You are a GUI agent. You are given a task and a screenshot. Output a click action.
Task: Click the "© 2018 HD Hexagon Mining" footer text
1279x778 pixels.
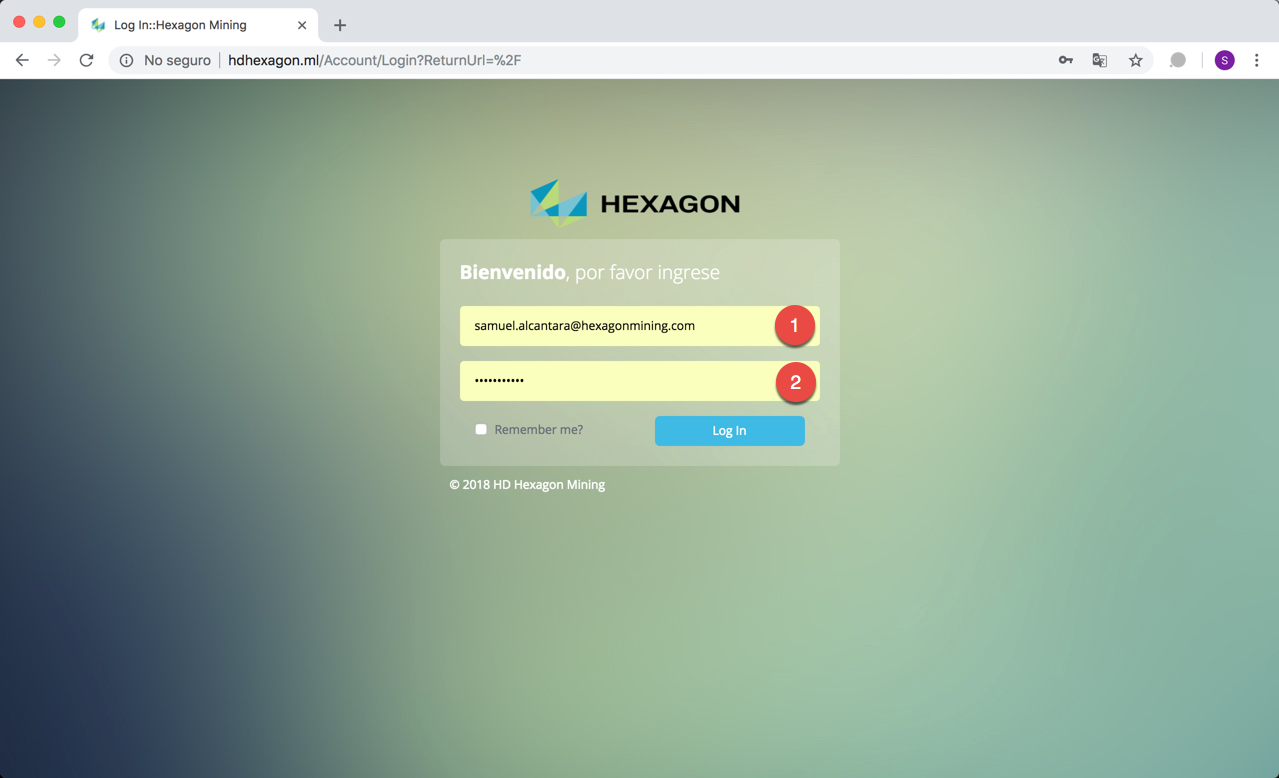pos(527,484)
